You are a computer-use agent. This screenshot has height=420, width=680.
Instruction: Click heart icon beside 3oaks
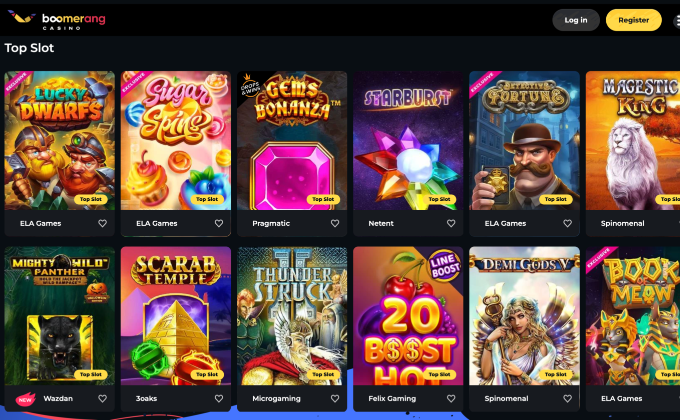tap(219, 398)
